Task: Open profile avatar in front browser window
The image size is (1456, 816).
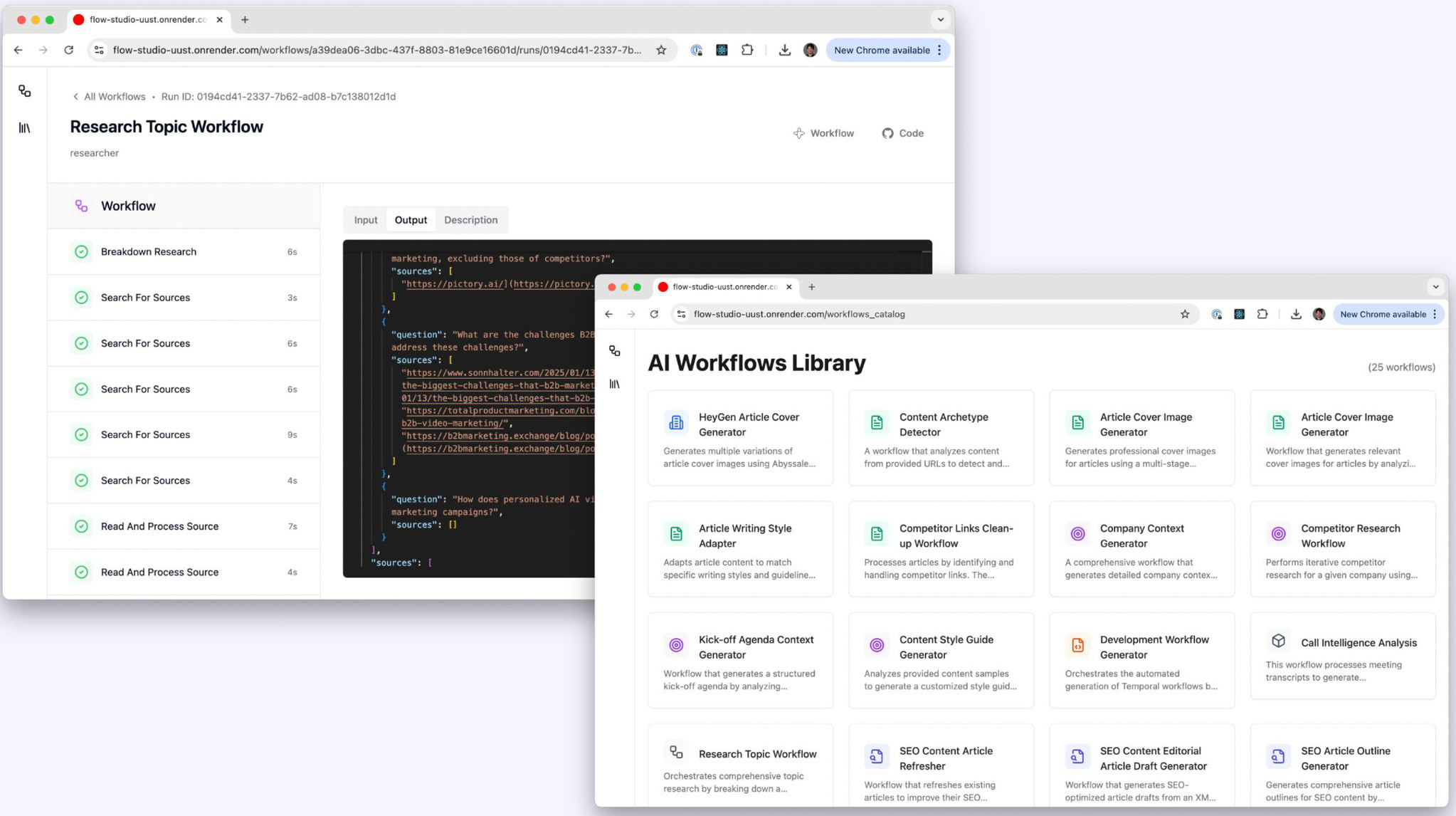Action: (x=1319, y=314)
